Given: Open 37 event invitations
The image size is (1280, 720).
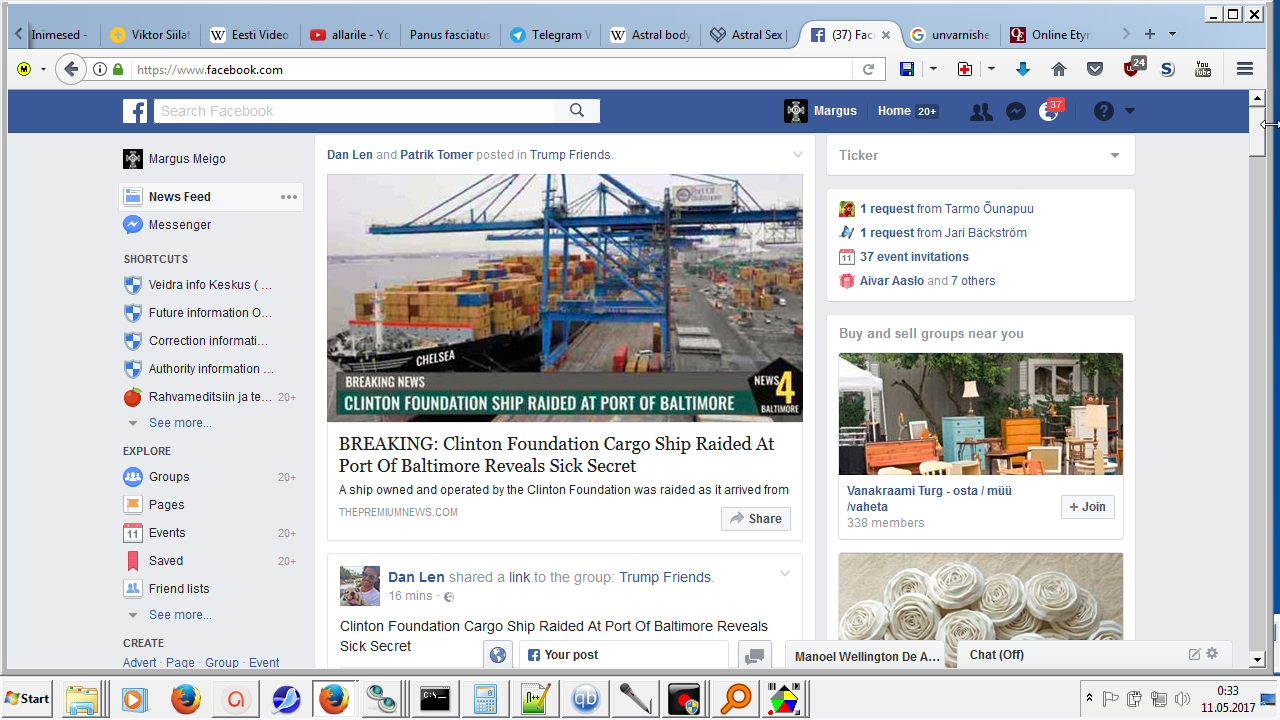Looking at the screenshot, I should 914,257.
